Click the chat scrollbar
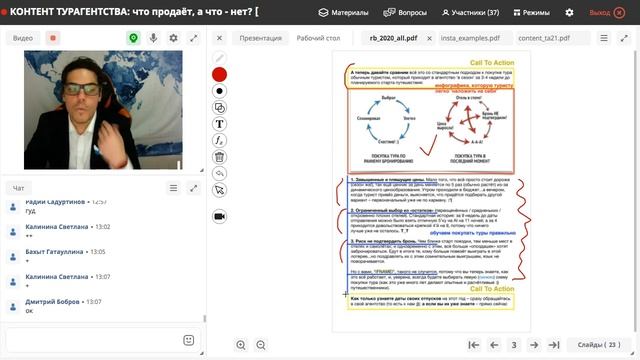 [204, 318]
